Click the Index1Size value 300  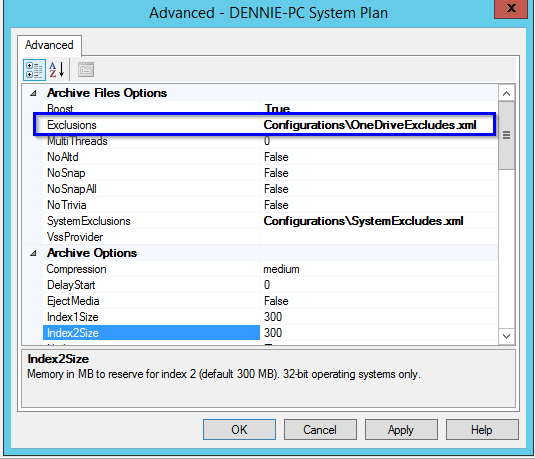pos(273,317)
